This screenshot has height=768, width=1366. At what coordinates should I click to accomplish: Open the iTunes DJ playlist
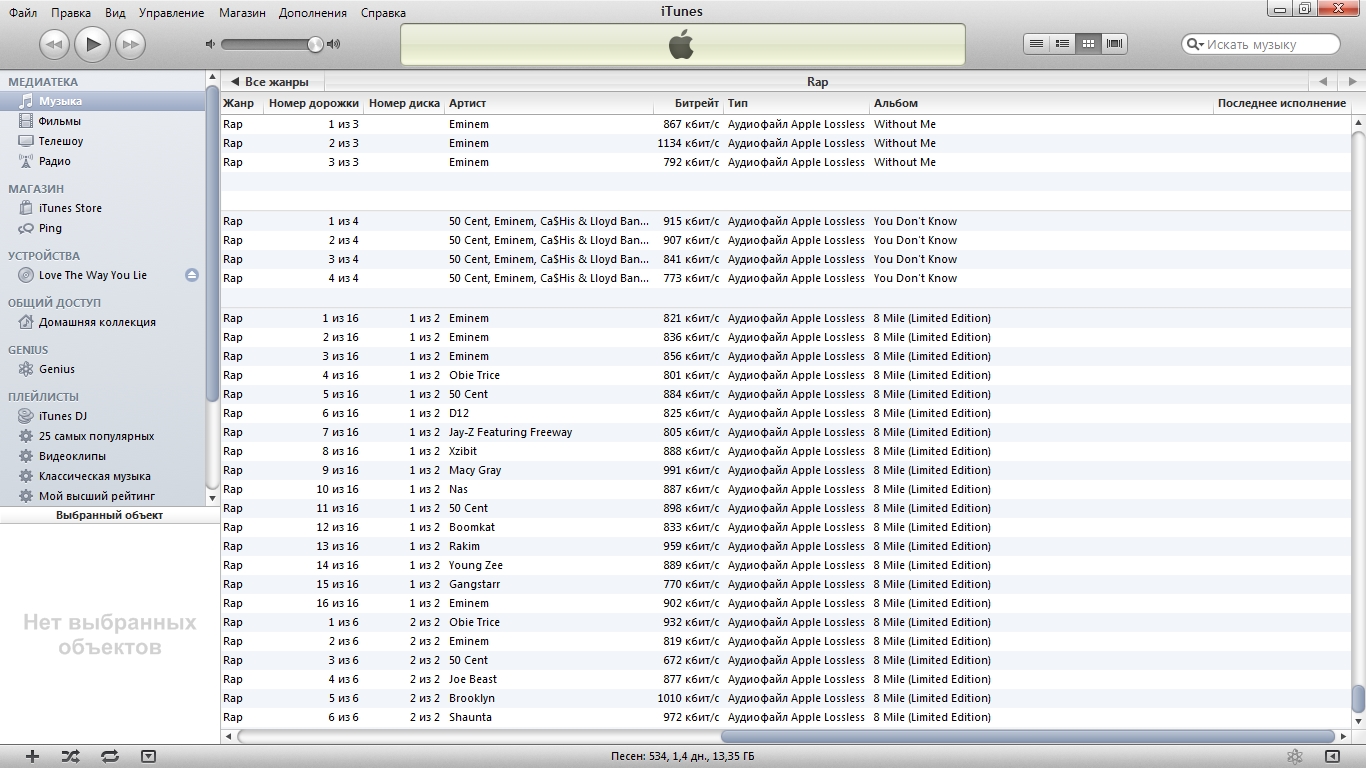tap(102, 416)
